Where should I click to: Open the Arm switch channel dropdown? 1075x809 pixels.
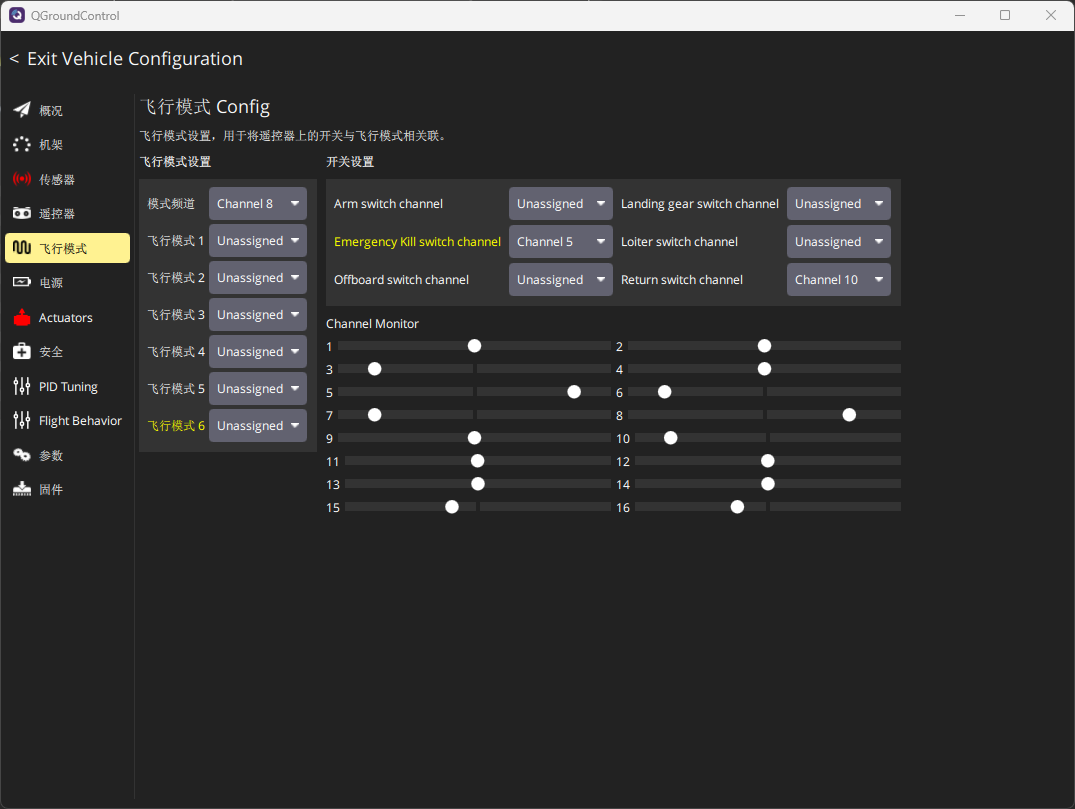pos(560,204)
